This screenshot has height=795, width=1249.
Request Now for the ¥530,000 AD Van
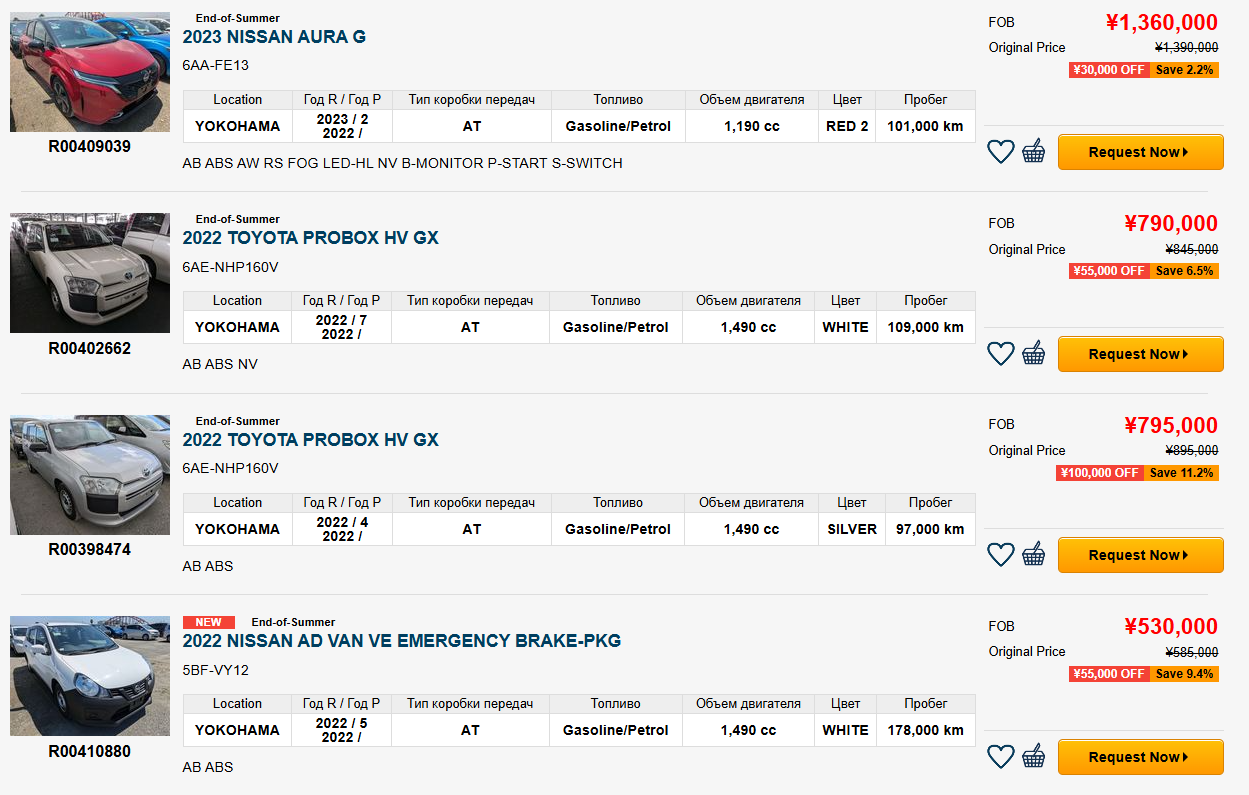1140,757
